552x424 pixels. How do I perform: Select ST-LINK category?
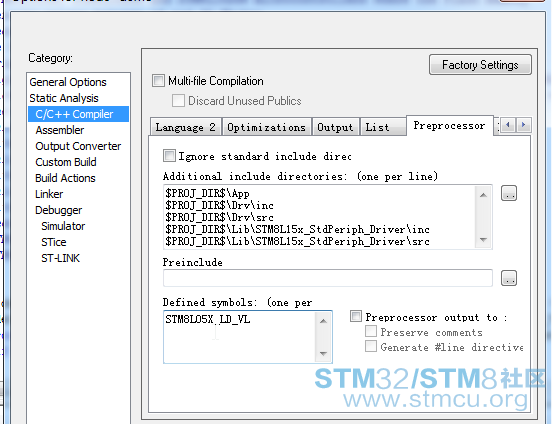pos(61,258)
